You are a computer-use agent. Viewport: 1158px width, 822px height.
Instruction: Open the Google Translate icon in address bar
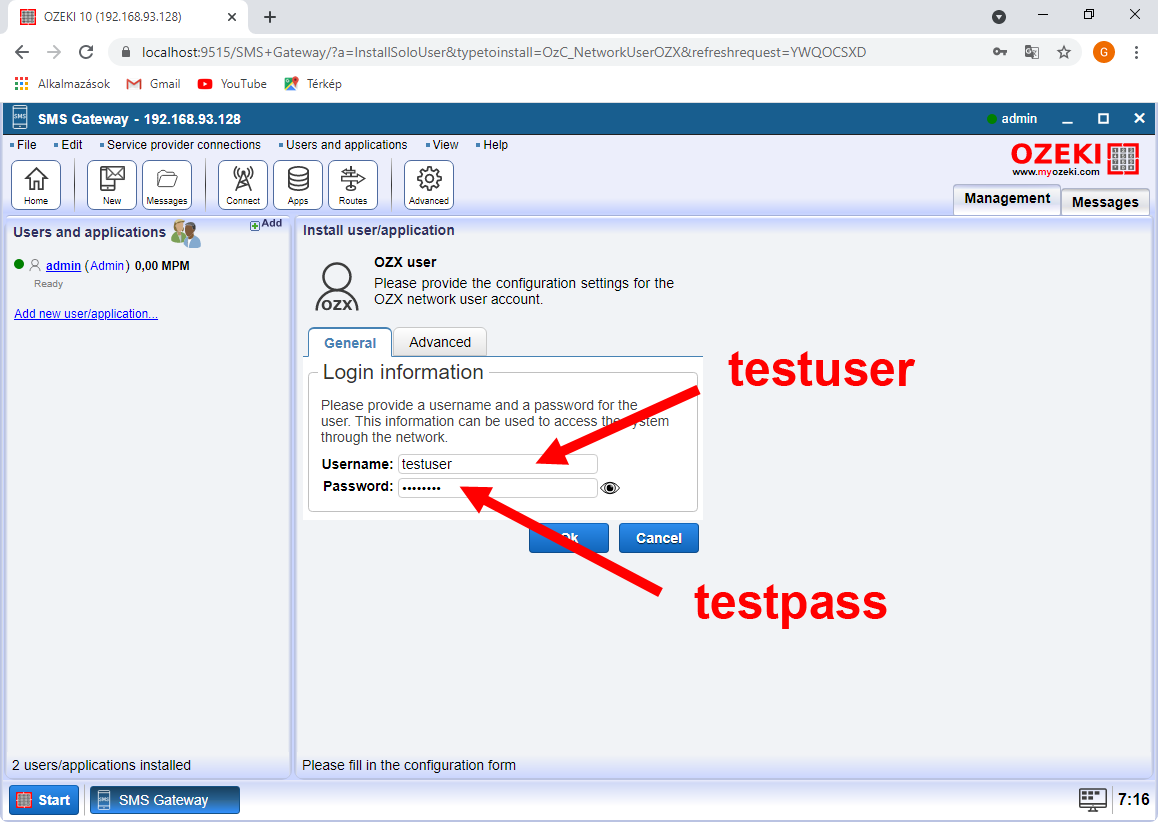click(1032, 52)
